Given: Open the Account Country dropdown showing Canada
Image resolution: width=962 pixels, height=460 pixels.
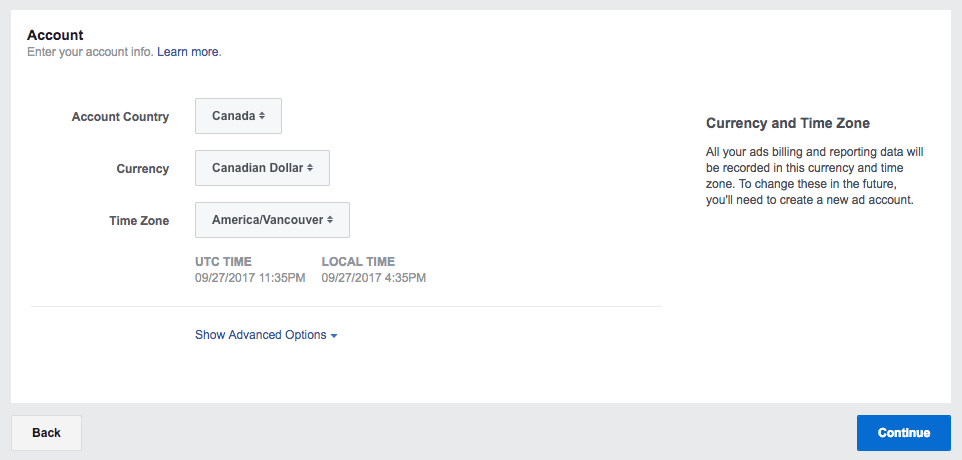Looking at the screenshot, I should click(x=237, y=116).
